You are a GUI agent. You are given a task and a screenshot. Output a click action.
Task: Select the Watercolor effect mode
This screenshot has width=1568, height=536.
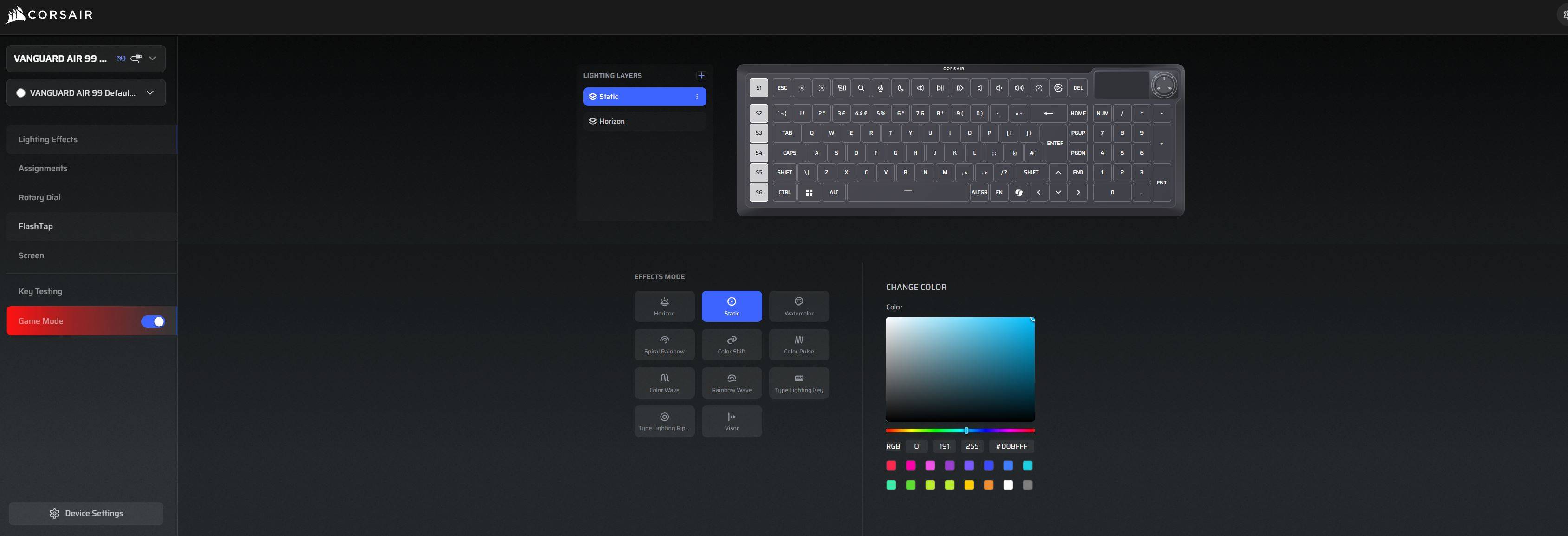click(798, 306)
